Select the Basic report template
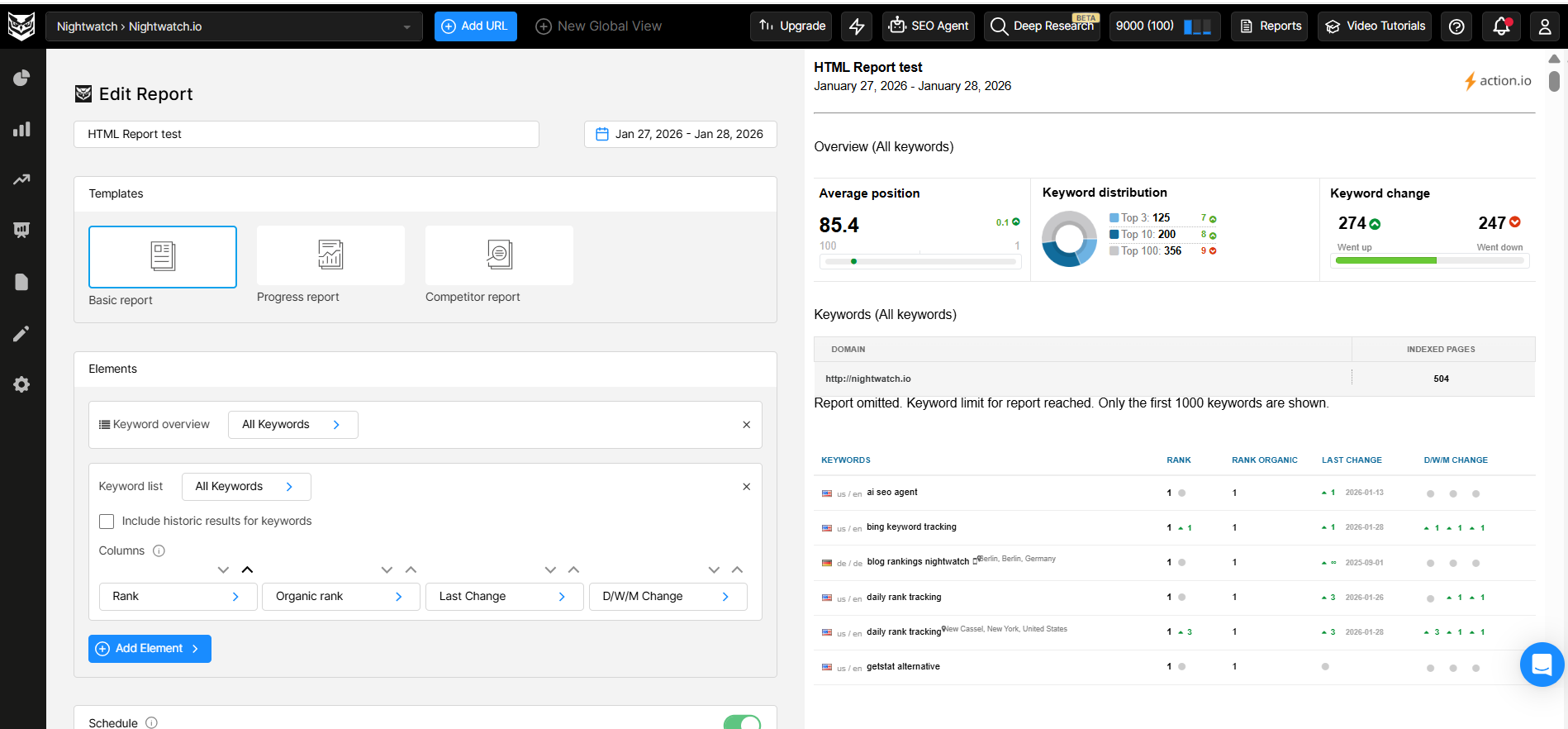Image resolution: width=1568 pixels, height=729 pixels. (163, 257)
